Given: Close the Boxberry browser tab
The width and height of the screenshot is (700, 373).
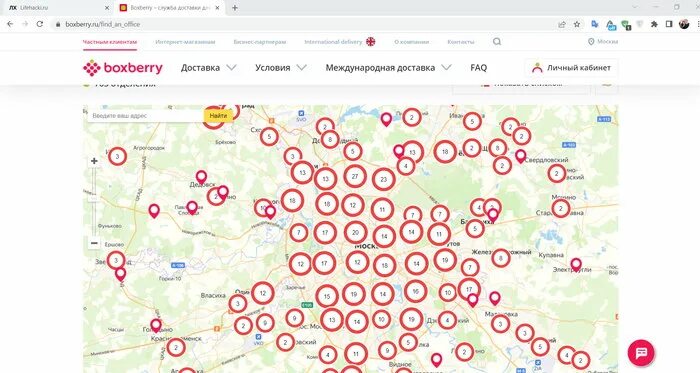Looking at the screenshot, I should [218, 8].
